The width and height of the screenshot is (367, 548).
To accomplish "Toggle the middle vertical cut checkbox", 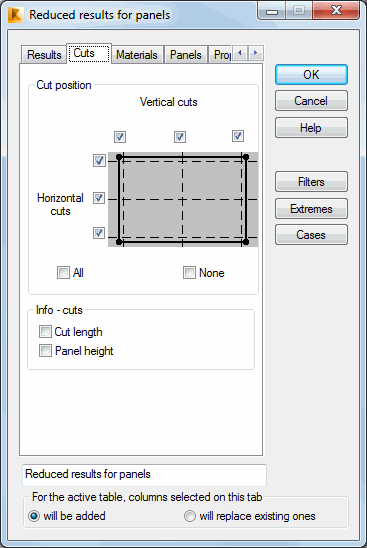I will (x=180, y=137).
